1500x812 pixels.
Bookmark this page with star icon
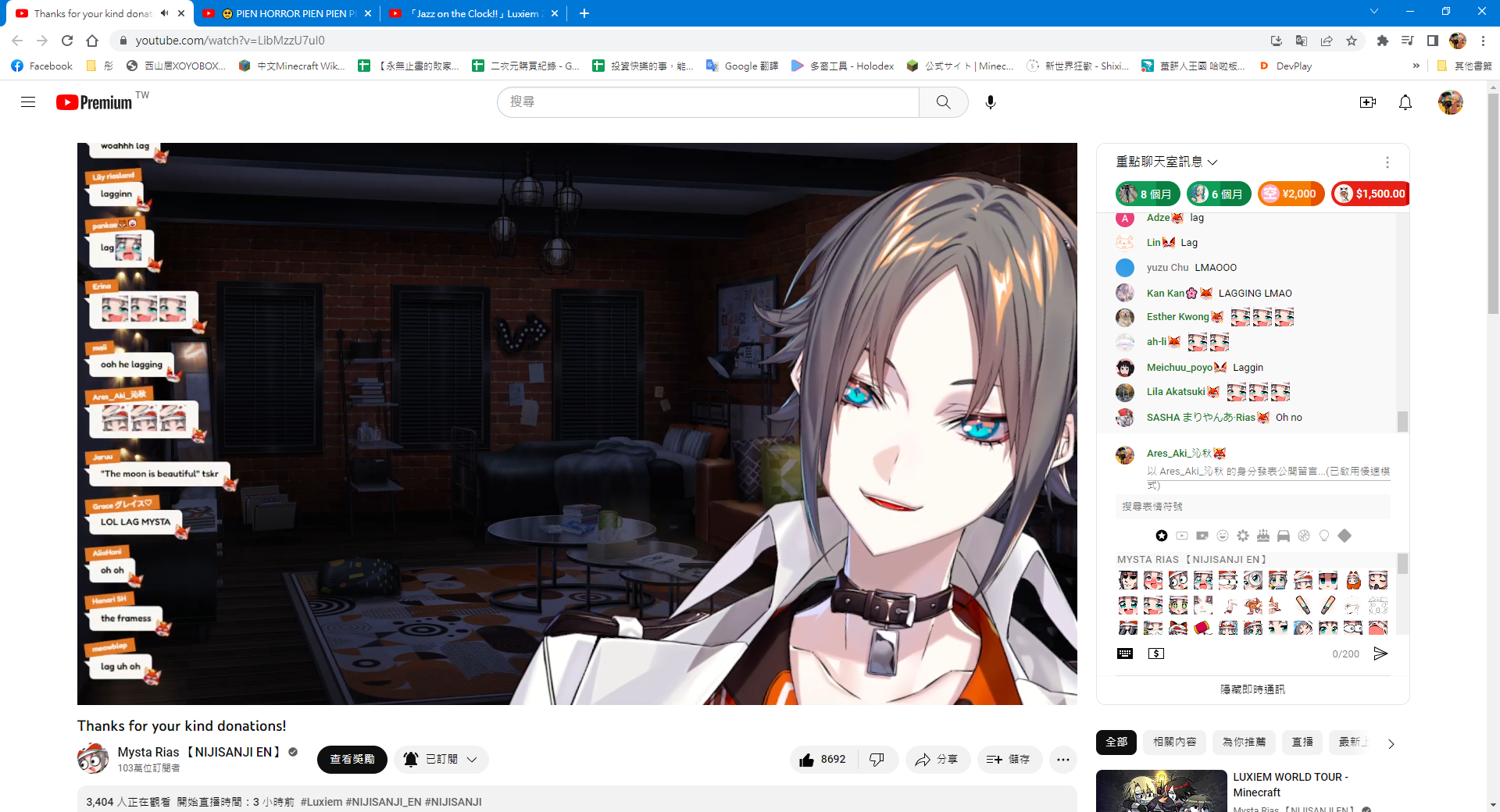(x=1352, y=41)
